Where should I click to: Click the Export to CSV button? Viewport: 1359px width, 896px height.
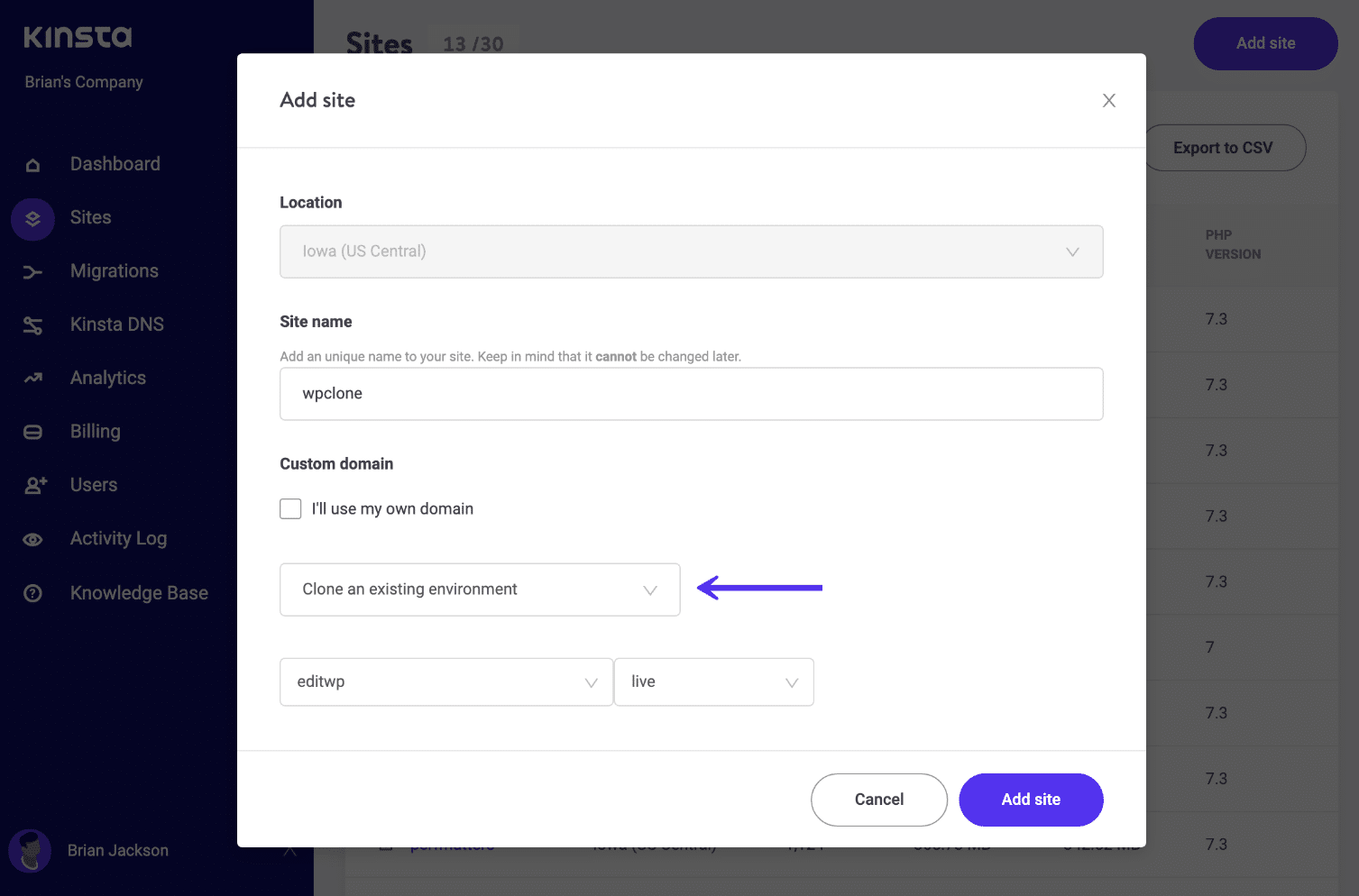(x=1224, y=147)
